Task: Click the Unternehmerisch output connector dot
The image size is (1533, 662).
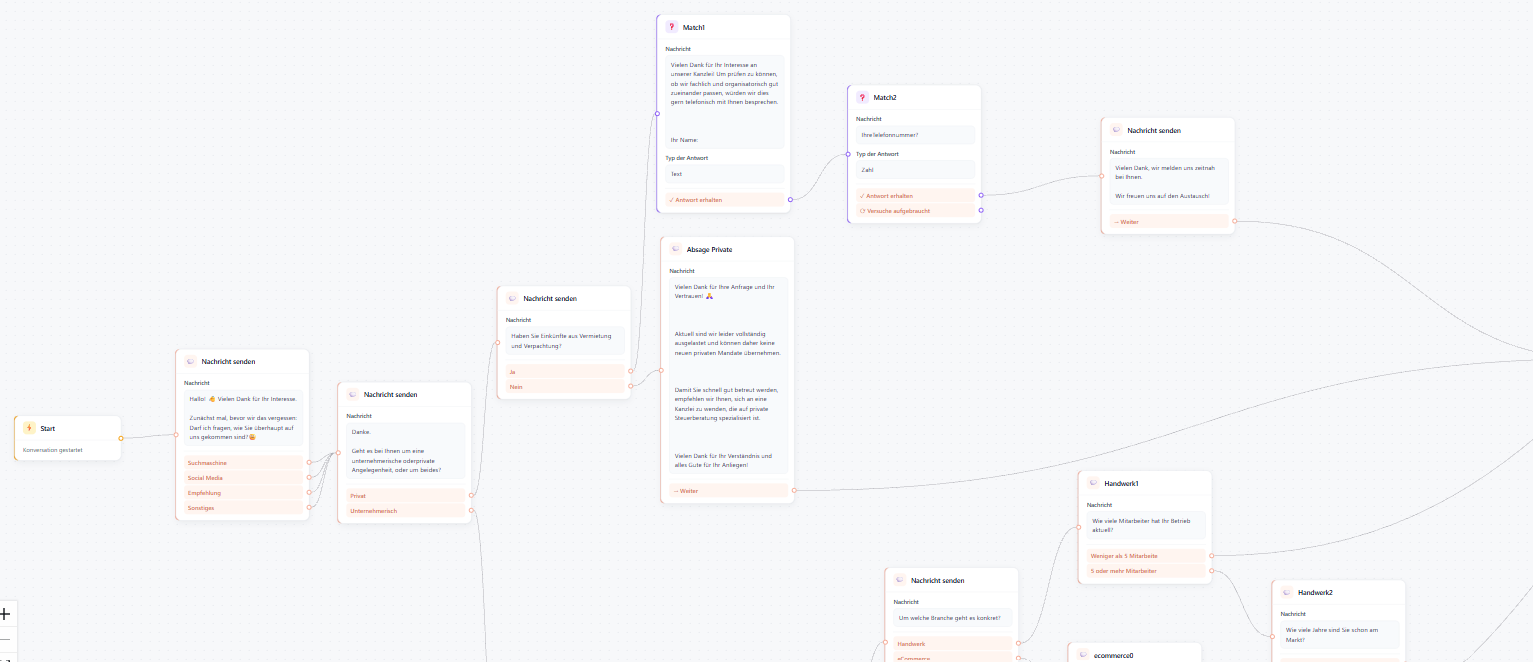Action: [471, 511]
